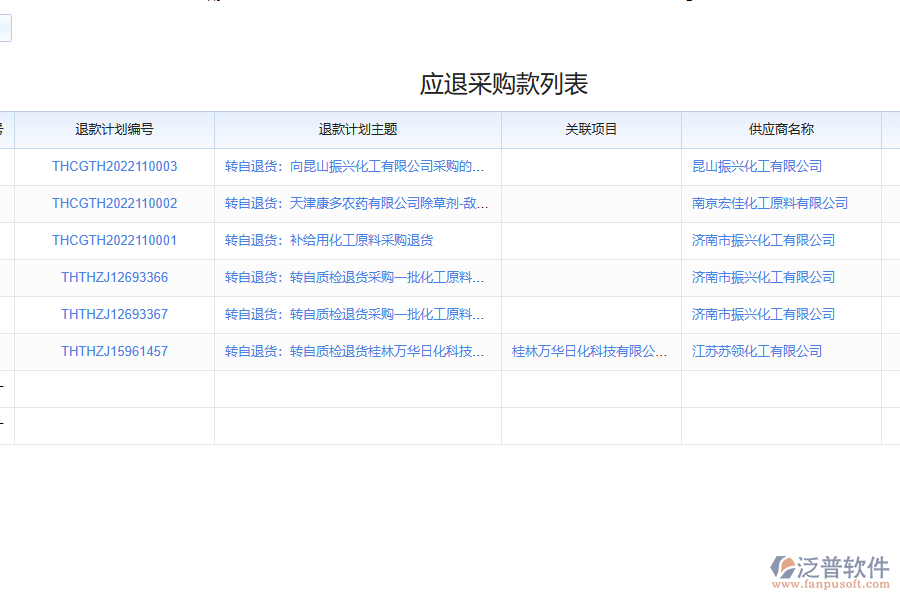The width and height of the screenshot is (900, 600).
Task: Open refund plan THCGTH2022110001
Action: click(113, 240)
